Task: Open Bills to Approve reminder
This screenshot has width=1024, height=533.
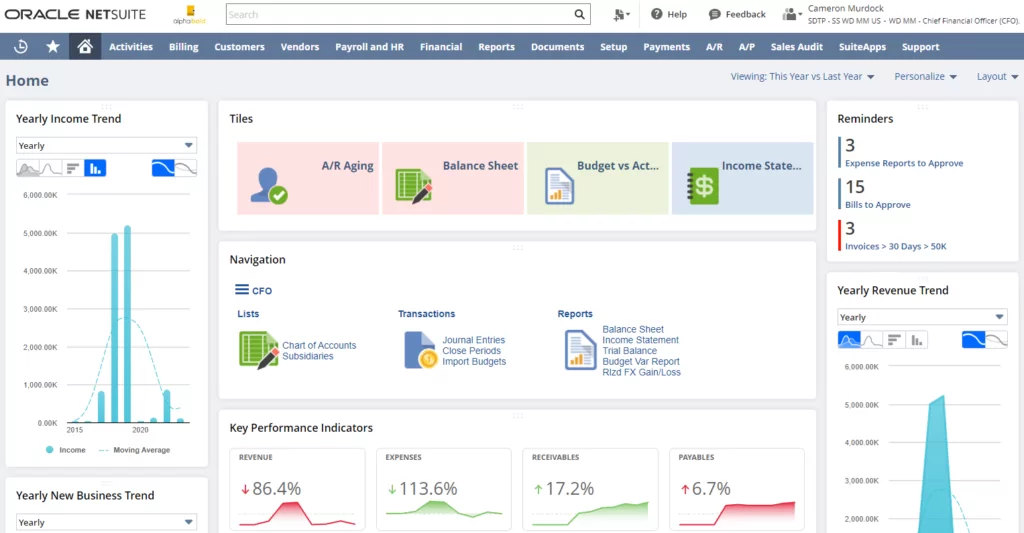Action: [877, 204]
